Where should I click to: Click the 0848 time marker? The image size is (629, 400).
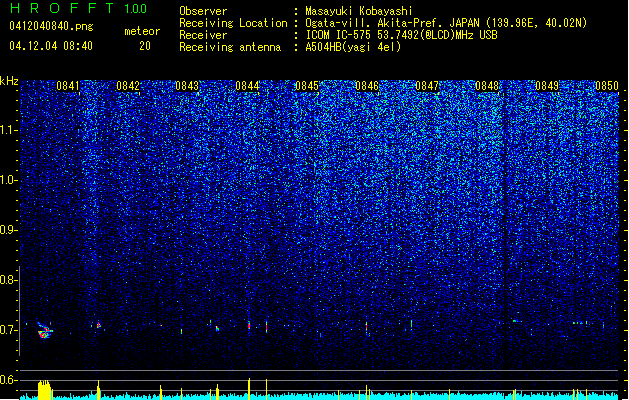click(487, 86)
